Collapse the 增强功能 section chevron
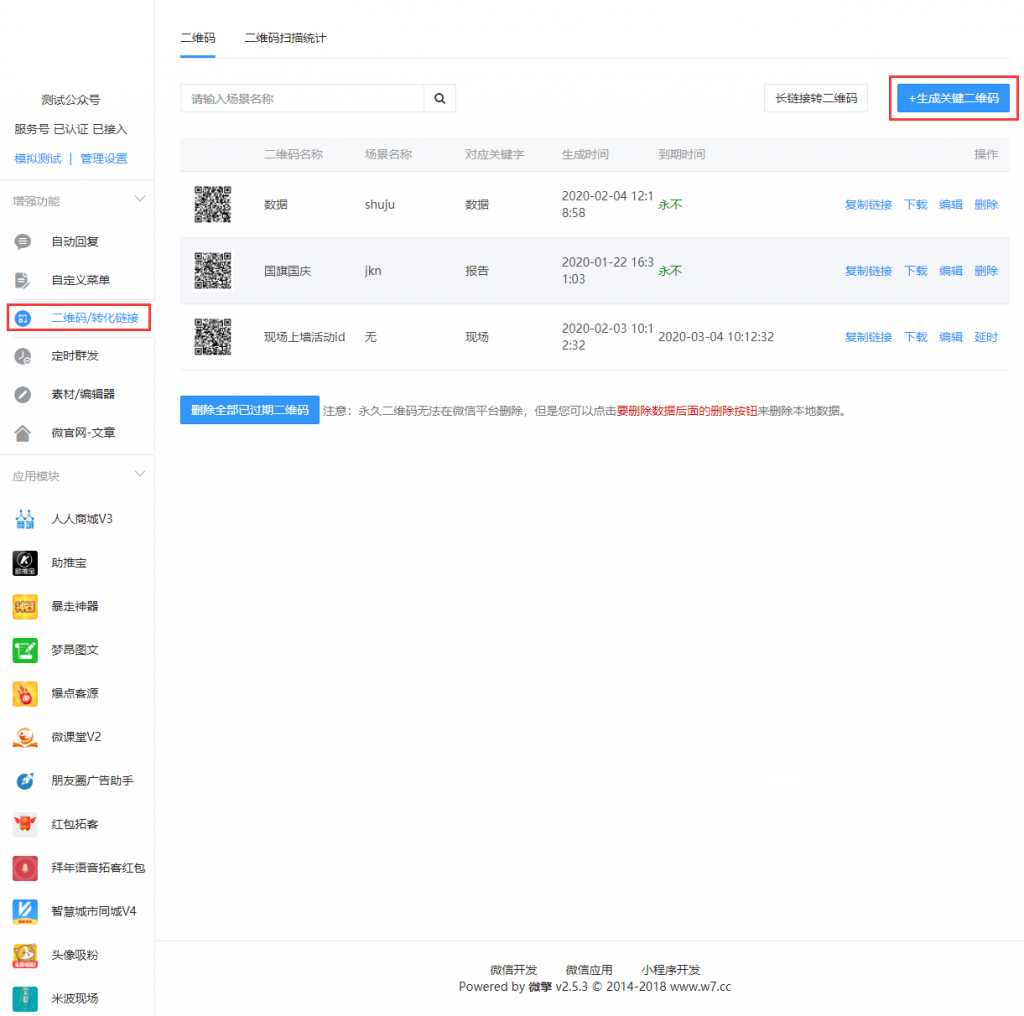The height and width of the screenshot is (1016, 1024). 140,199
